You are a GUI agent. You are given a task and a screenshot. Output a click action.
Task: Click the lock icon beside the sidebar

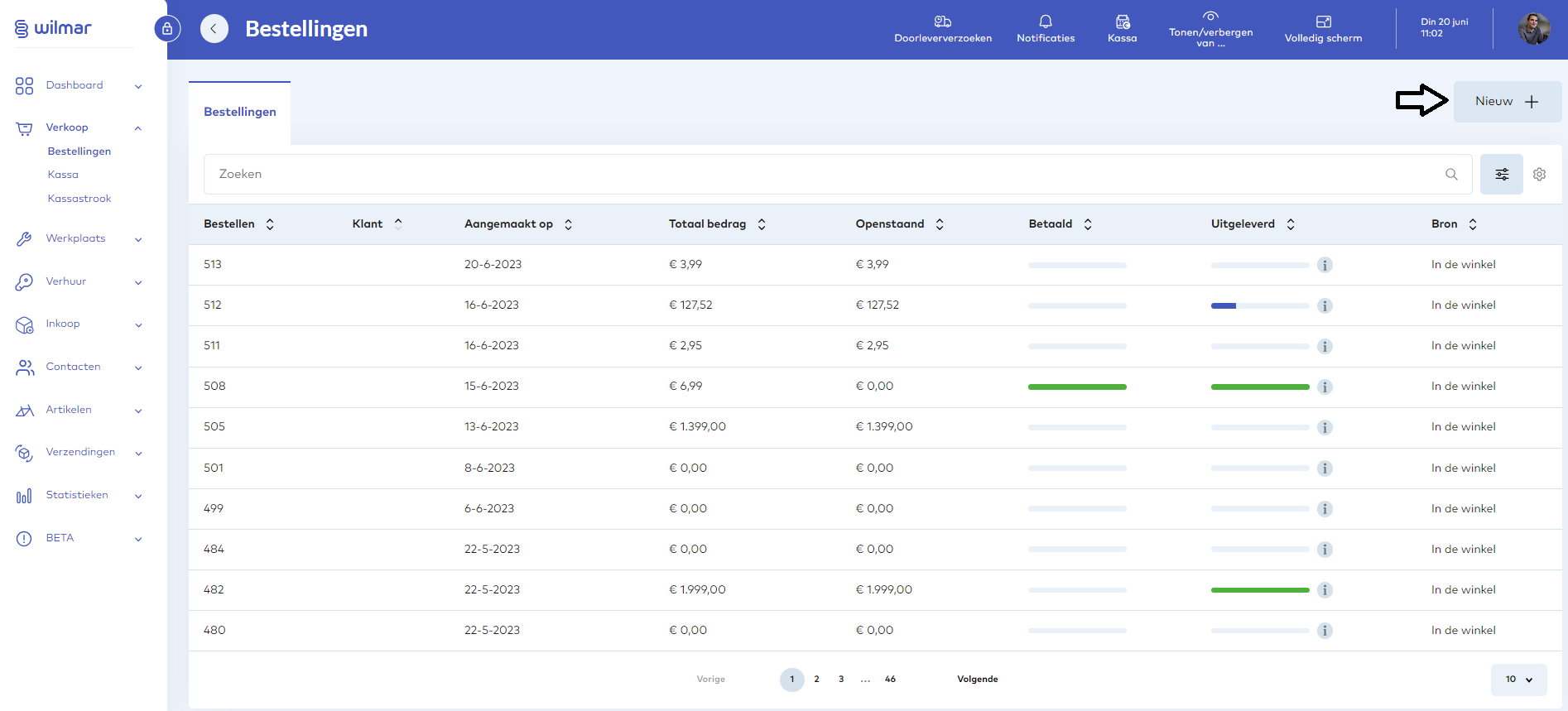point(167,29)
